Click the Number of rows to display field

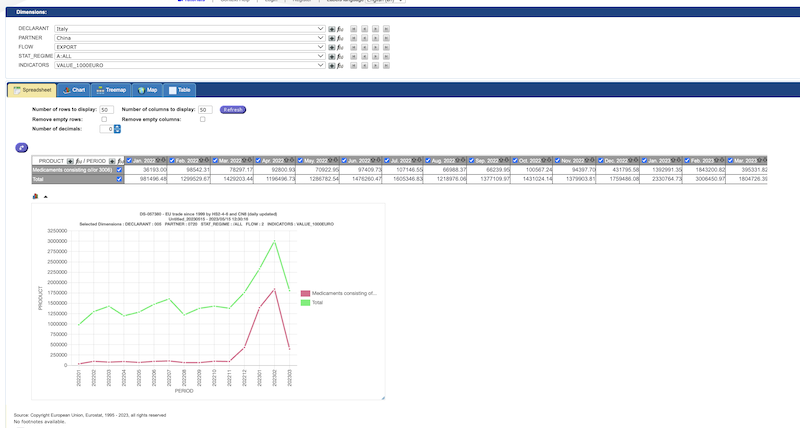(105, 109)
